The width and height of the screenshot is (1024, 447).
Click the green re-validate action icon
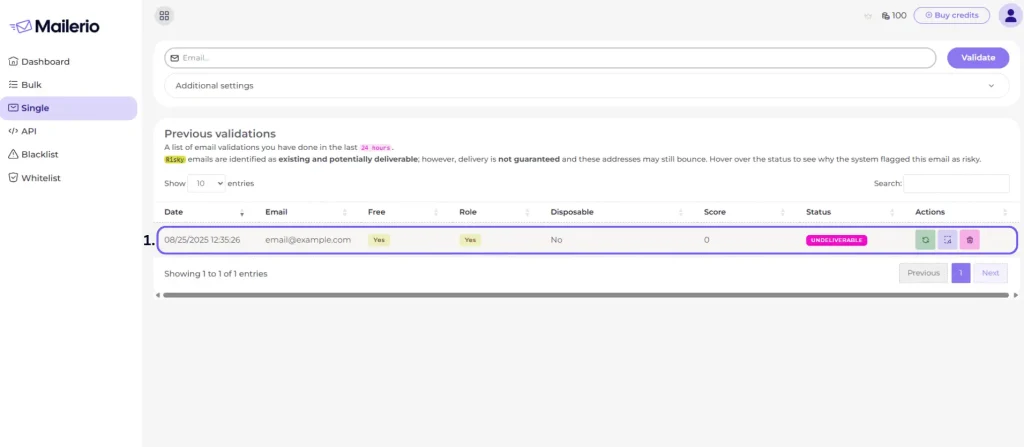point(925,240)
